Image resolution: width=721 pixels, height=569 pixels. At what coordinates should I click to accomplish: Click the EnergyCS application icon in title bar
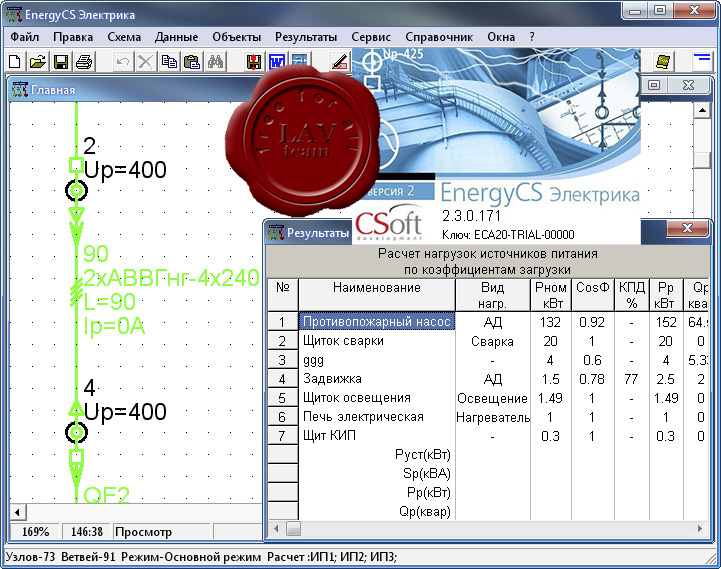pos(13,15)
